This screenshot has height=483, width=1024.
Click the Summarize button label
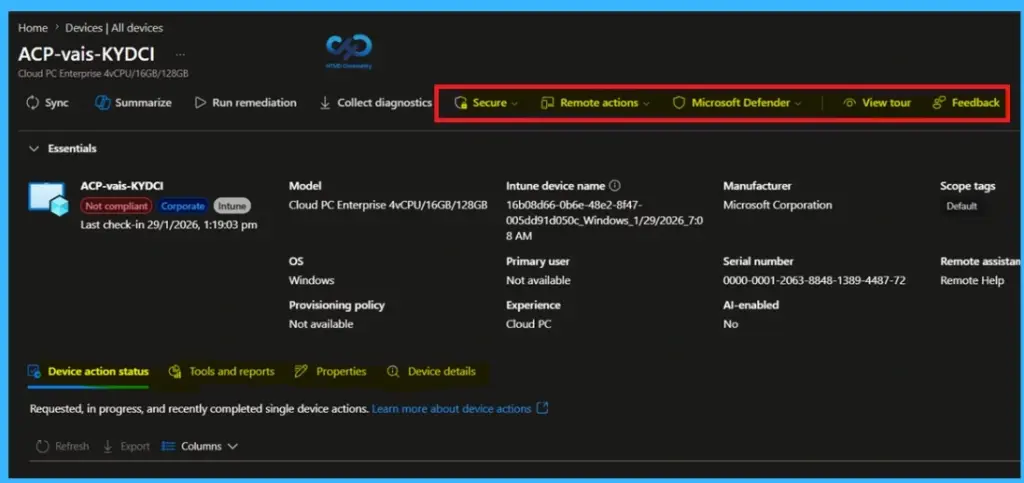(143, 103)
